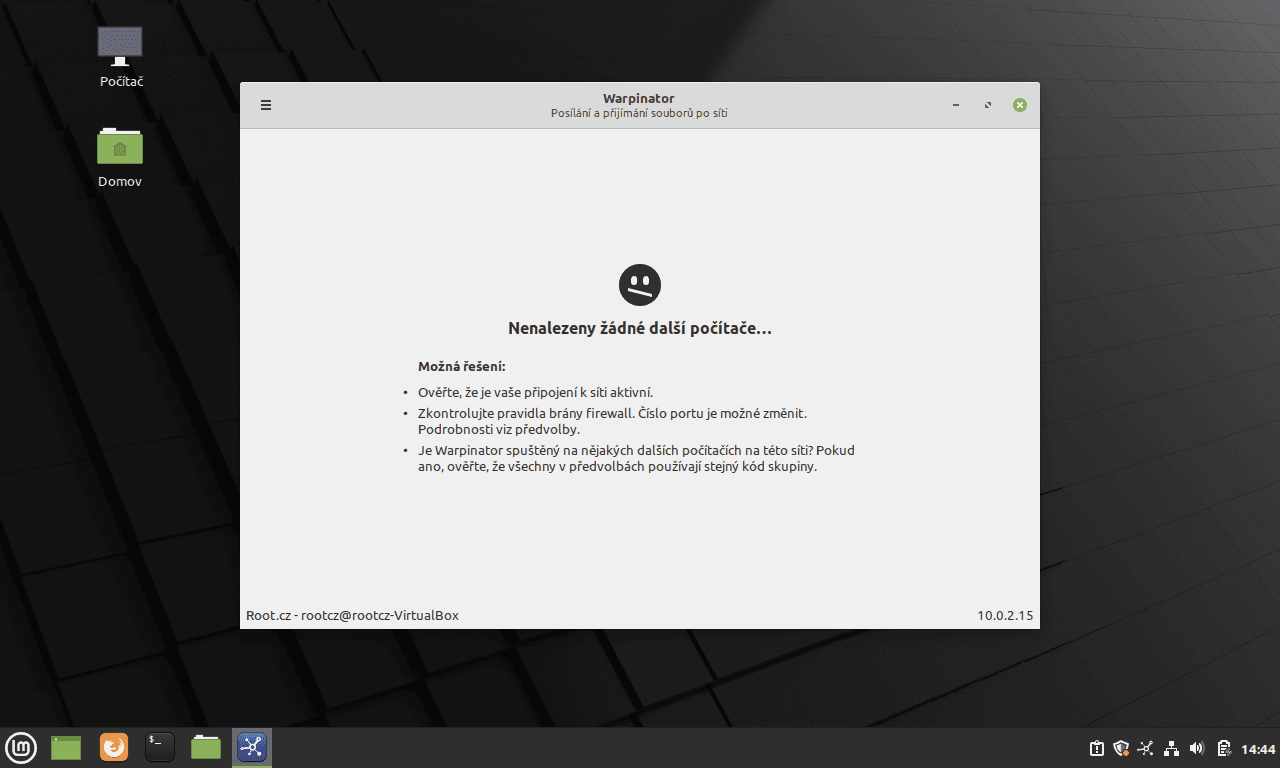Screen dimensions: 1280x768
Task: Restore the Warpinator window size
Action: [987, 104]
